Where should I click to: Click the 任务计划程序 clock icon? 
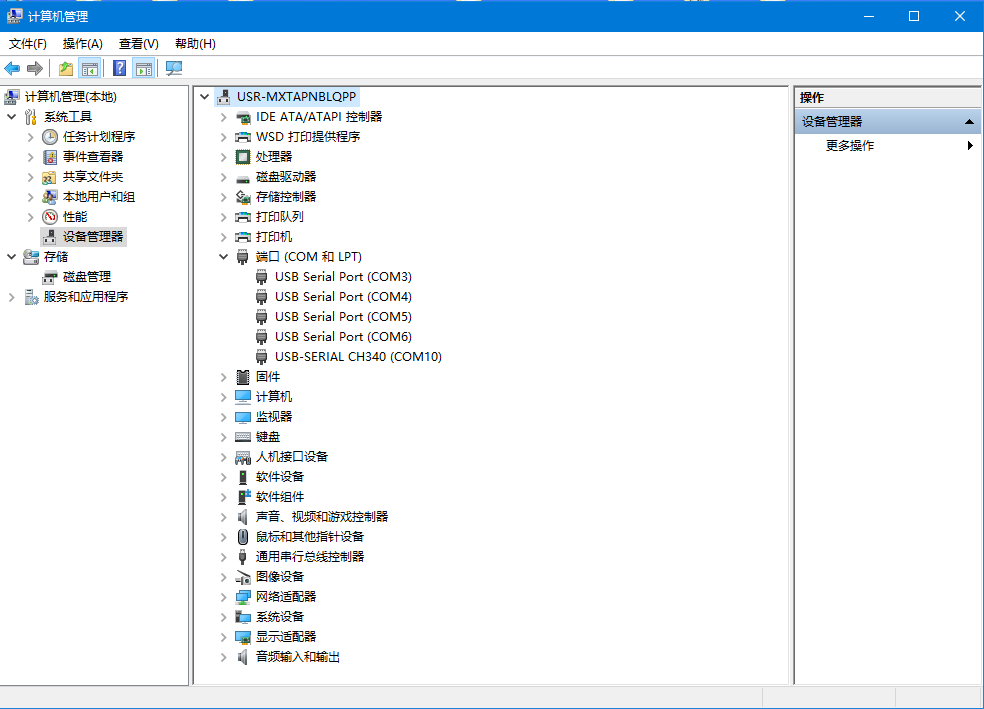point(50,137)
